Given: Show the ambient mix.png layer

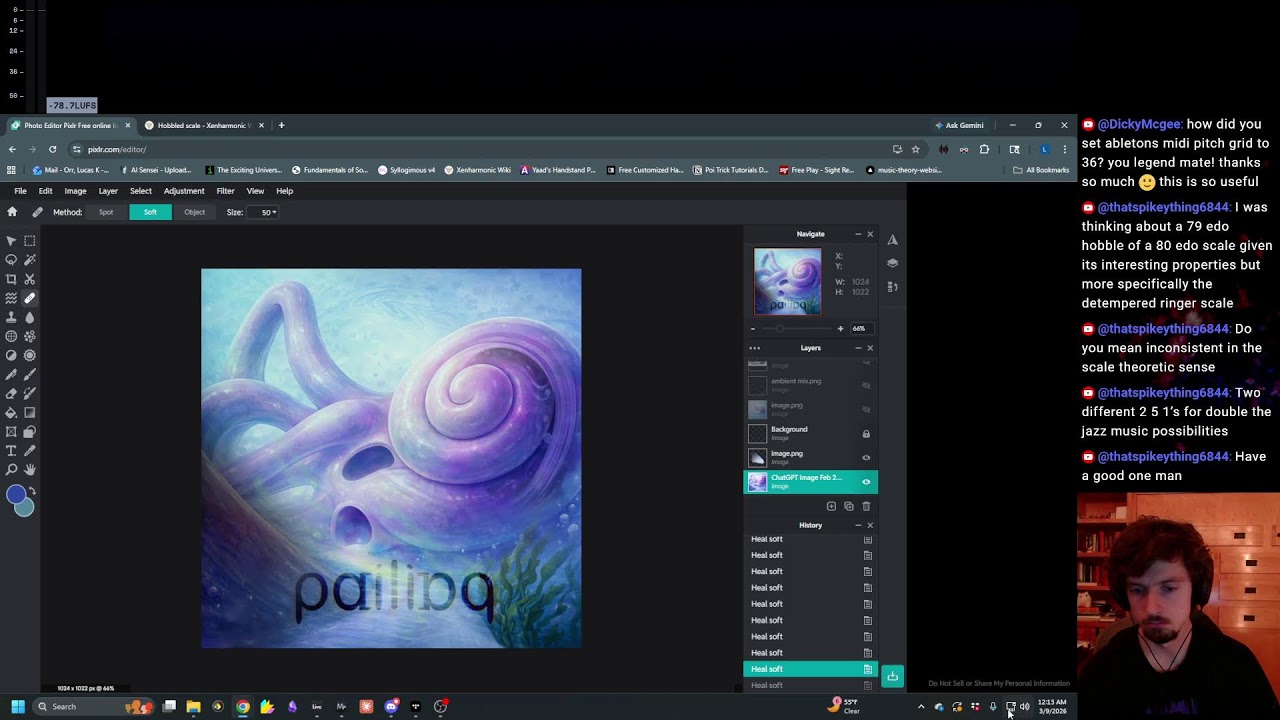Looking at the screenshot, I should (866, 385).
